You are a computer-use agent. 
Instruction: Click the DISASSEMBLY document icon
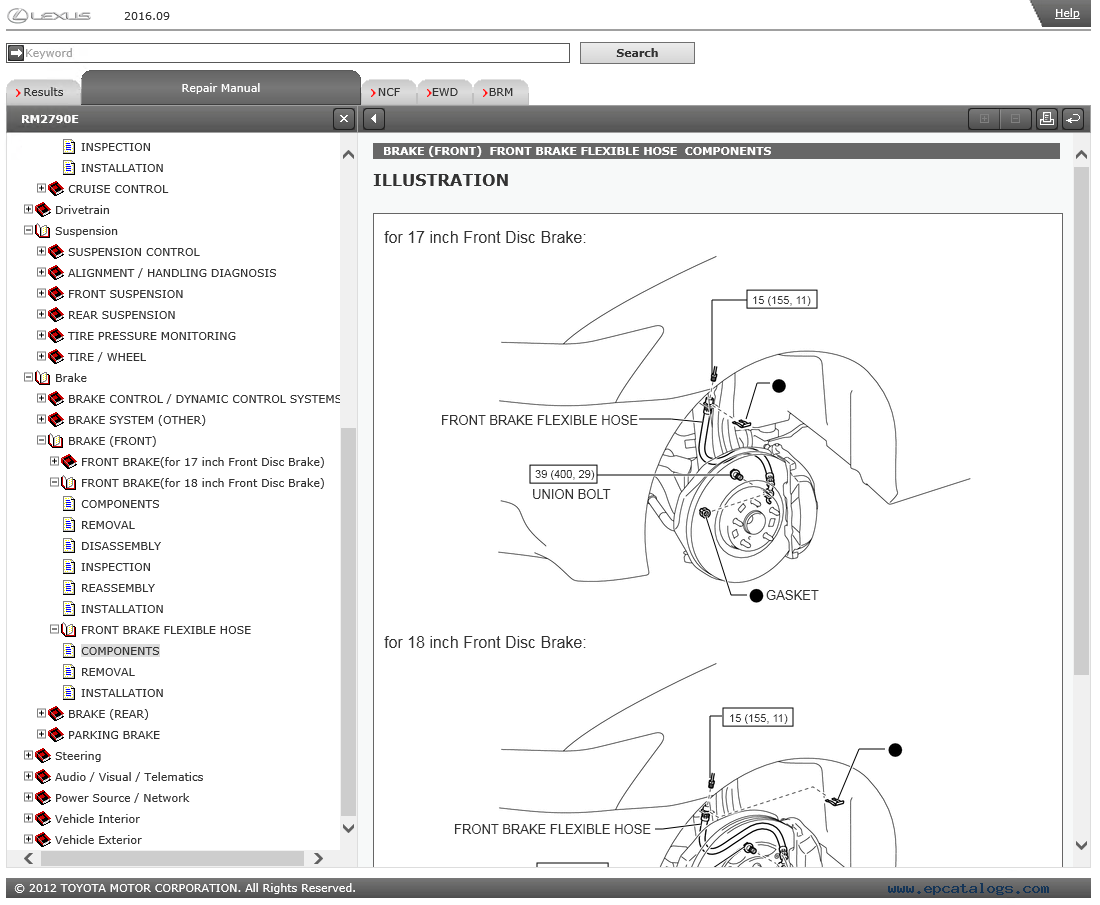point(69,546)
